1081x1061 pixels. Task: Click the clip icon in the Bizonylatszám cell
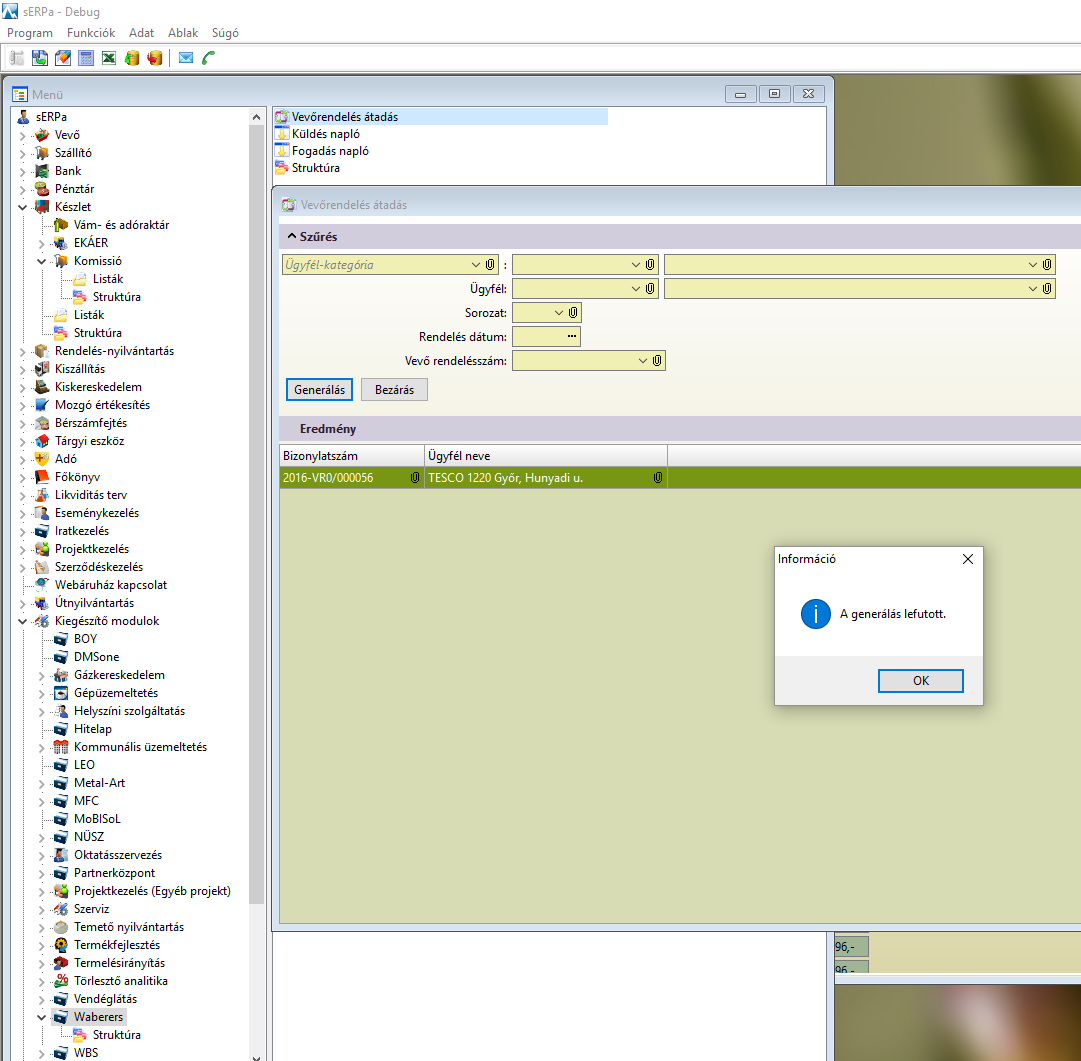tap(415, 478)
